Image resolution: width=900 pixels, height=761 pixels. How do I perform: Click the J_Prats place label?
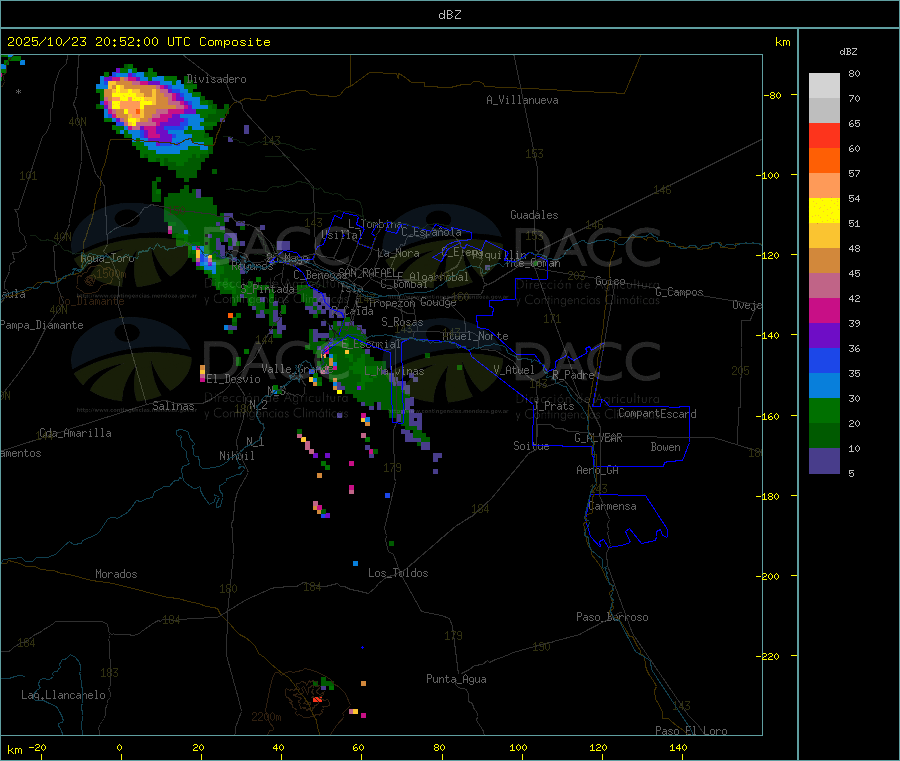tap(554, 406)
